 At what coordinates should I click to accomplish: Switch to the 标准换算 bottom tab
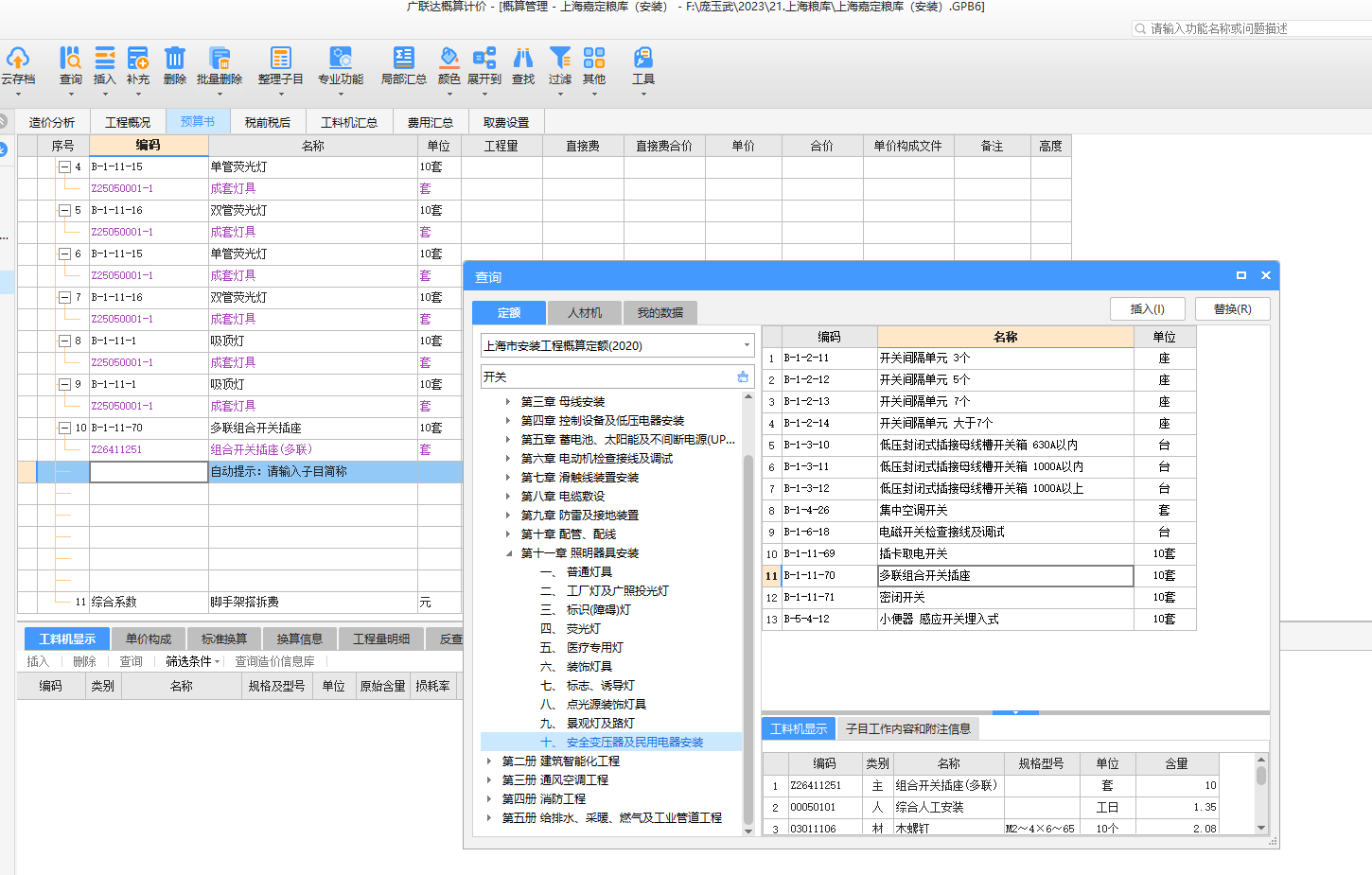(224, 639)
